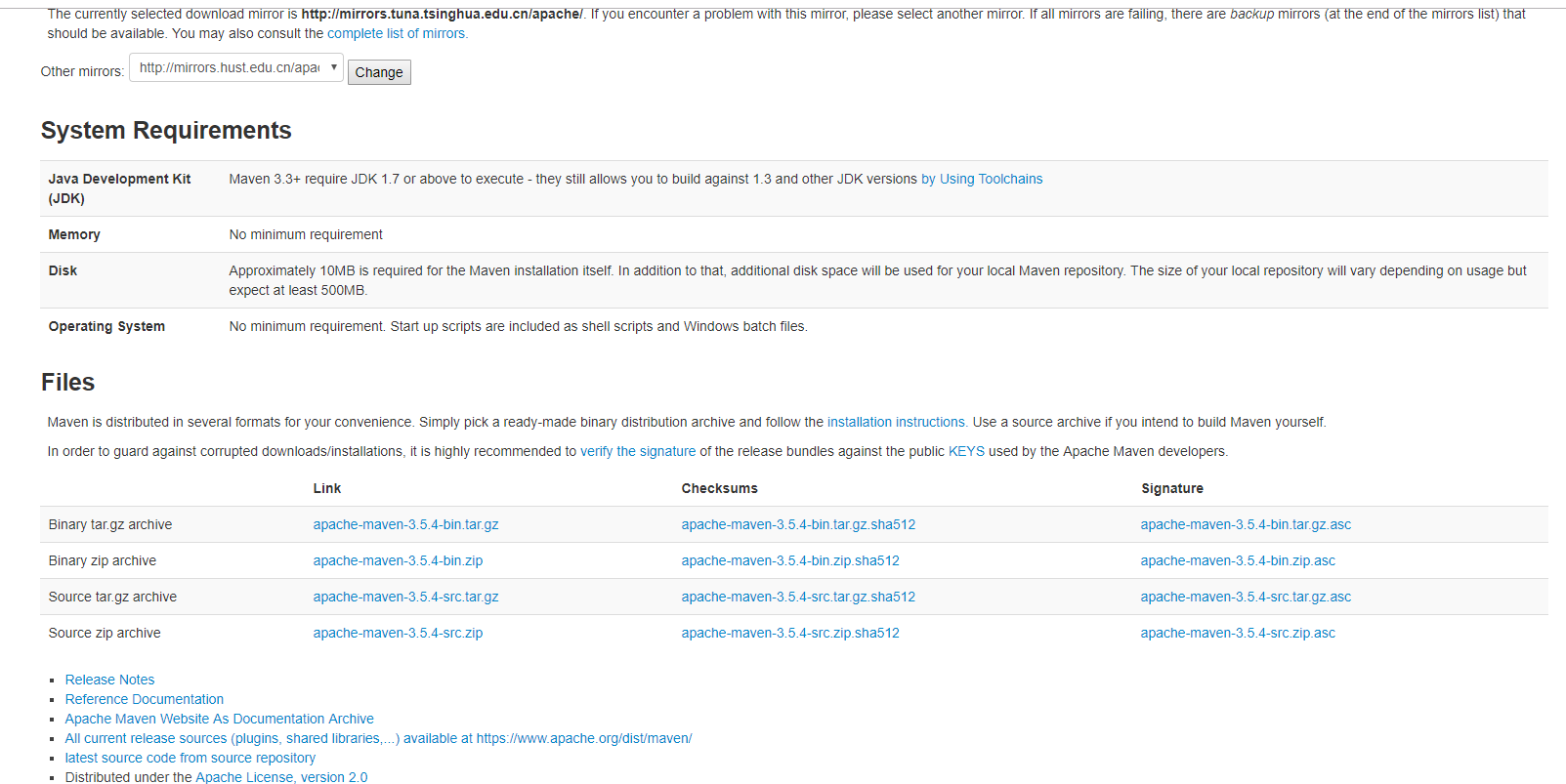Click the Memory row label
1566x784 pixels.
(74, 234)
